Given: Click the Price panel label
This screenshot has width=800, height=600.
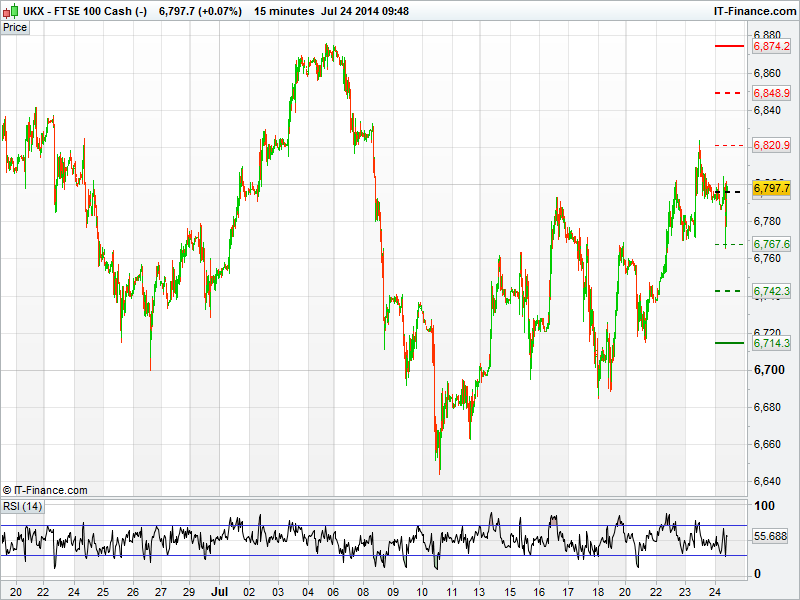Looking at the screenshot, I should 15,27.
